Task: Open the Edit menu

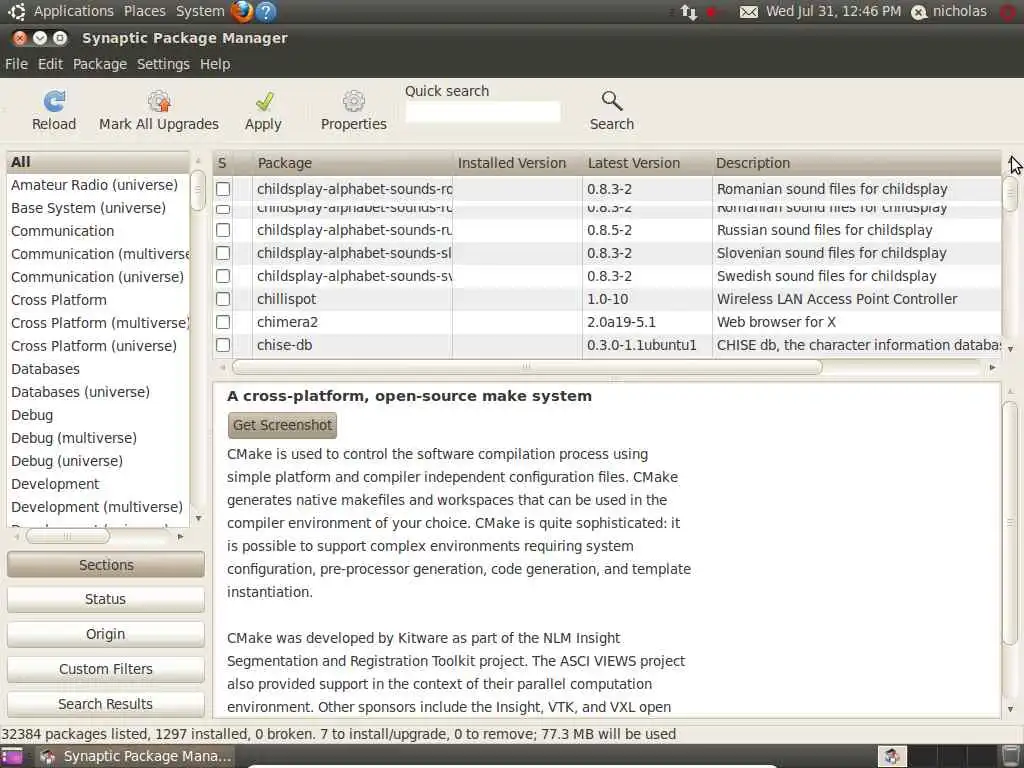Action: pos(50,64)
